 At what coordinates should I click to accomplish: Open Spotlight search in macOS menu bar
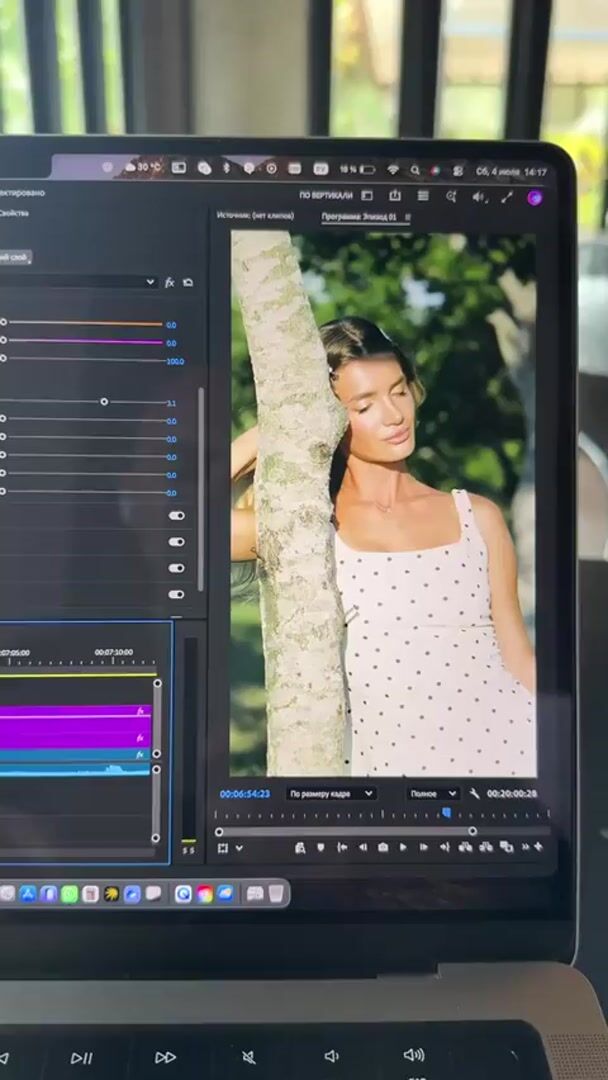pos(415,169)
